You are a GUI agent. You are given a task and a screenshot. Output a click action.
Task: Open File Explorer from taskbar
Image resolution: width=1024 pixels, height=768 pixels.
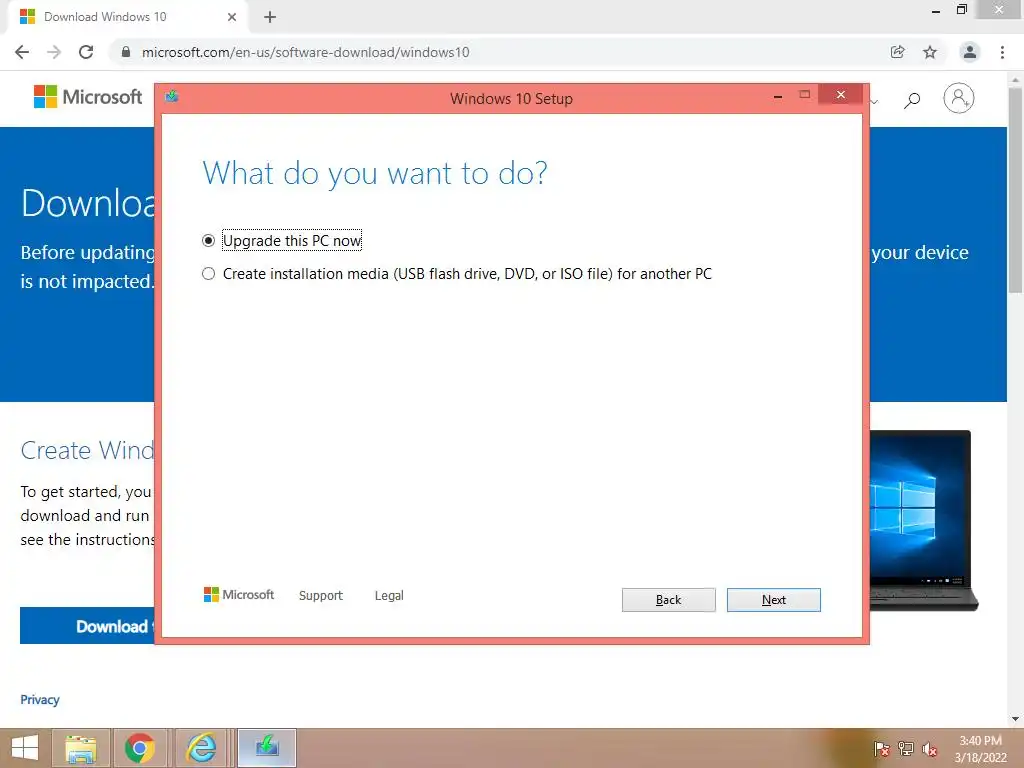[x=80, y=748]
